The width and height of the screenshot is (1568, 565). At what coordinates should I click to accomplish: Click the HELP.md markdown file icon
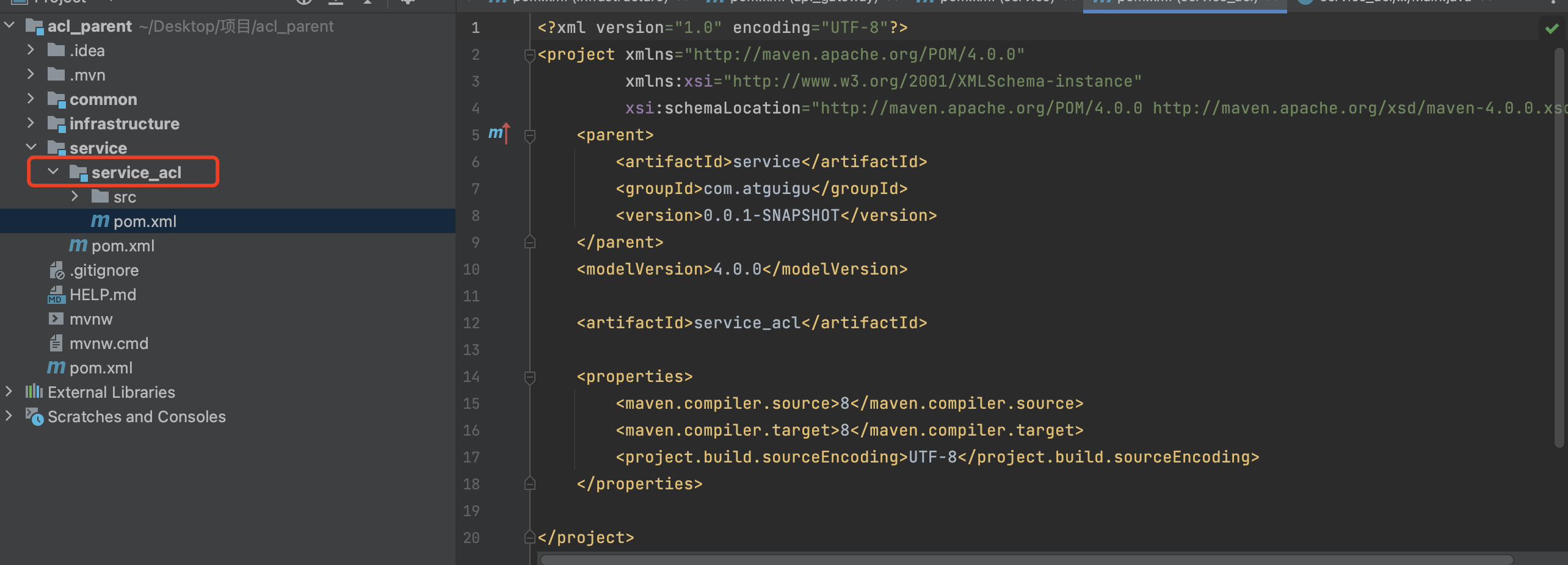click(56, 295)
